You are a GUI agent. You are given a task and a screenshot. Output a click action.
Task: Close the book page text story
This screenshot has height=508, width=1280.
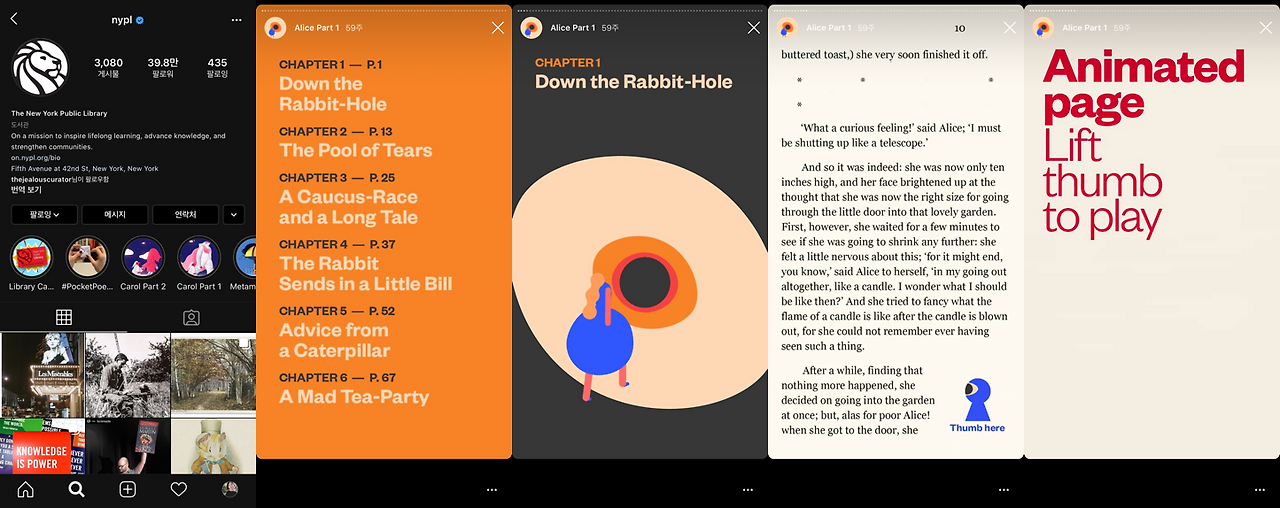click(1010, 28)
